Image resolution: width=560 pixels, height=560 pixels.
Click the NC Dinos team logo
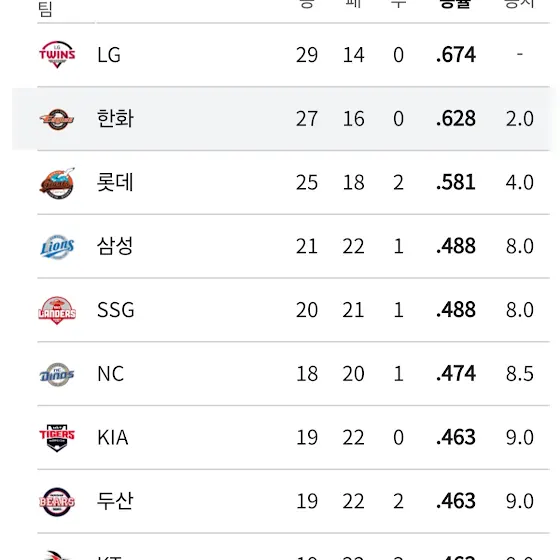click(57, 374)
